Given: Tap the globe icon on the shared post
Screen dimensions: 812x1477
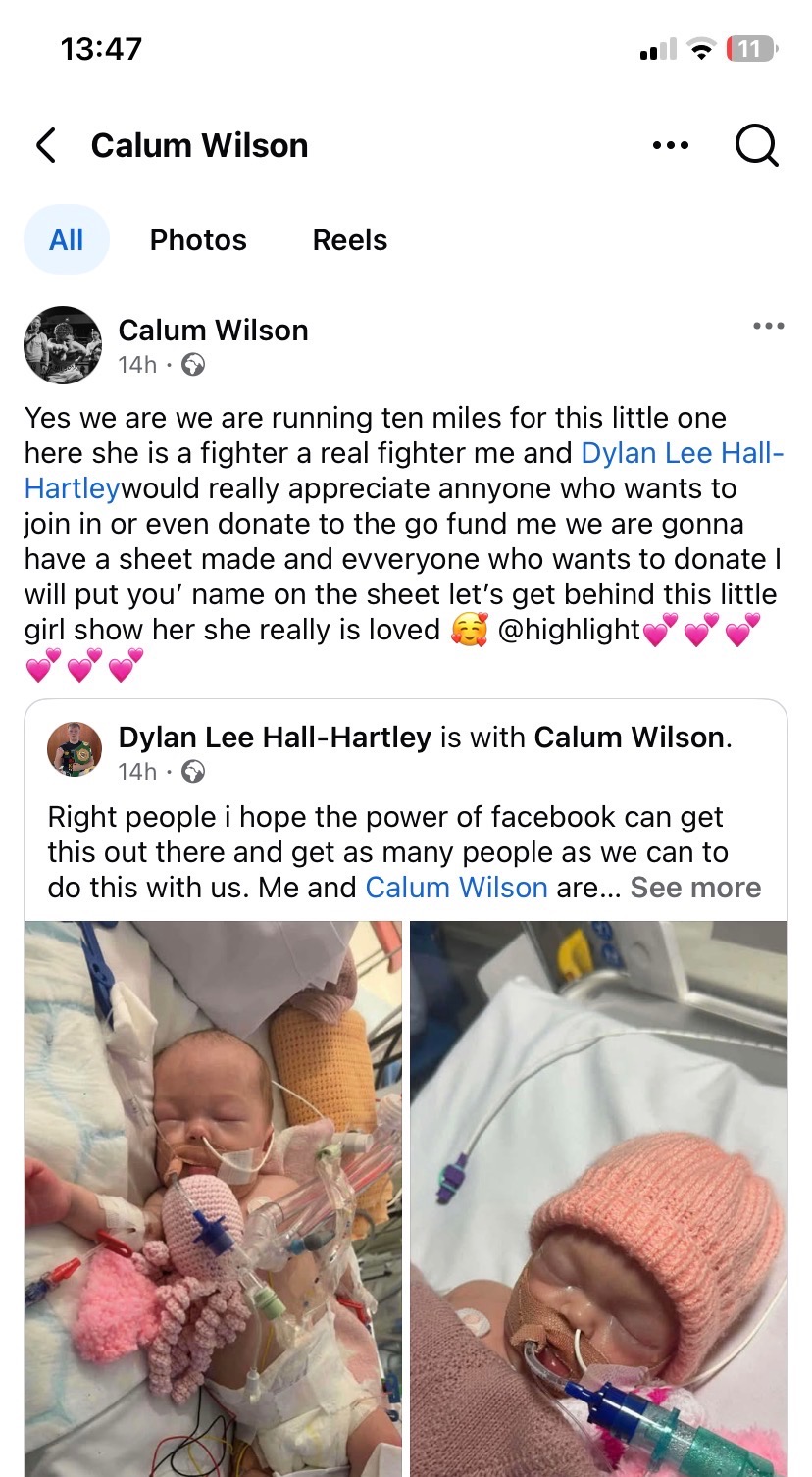Looking at the screenshot, I should (x=193, y=772).
